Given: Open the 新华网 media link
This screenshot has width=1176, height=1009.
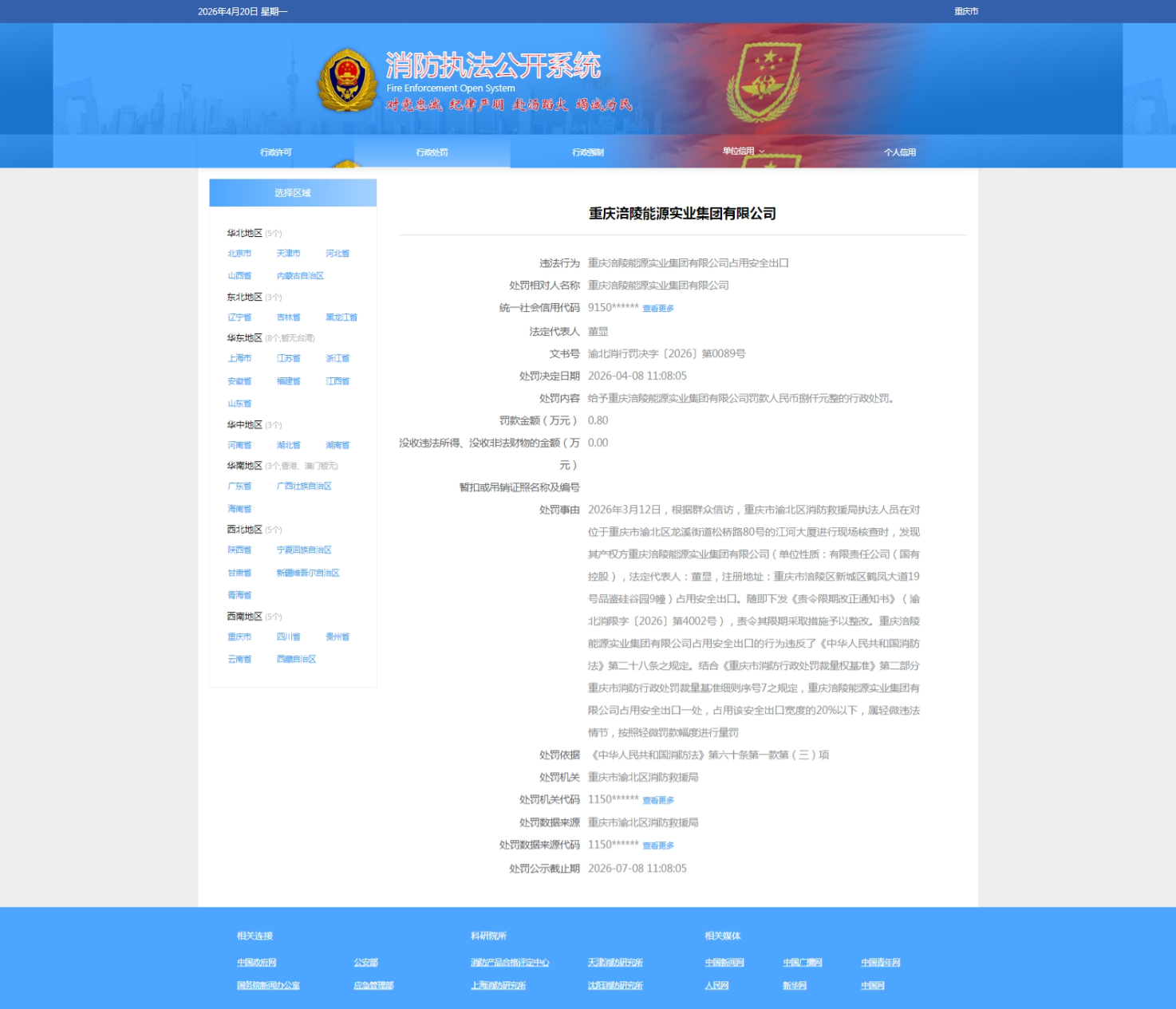Looking at the screenshot, I should click(794, 986).
